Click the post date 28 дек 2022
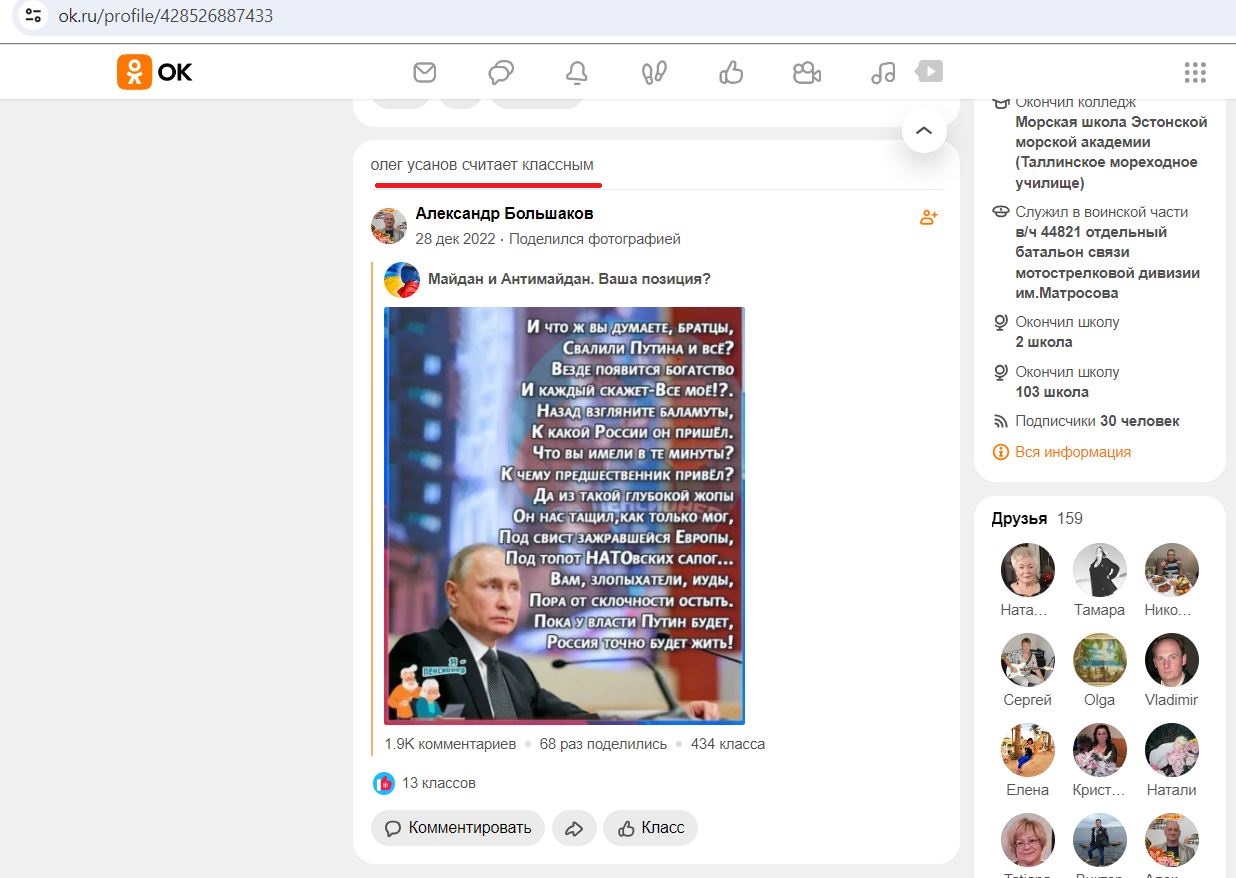The height and width of the screenshot is (878, 1236). [455, 239]
